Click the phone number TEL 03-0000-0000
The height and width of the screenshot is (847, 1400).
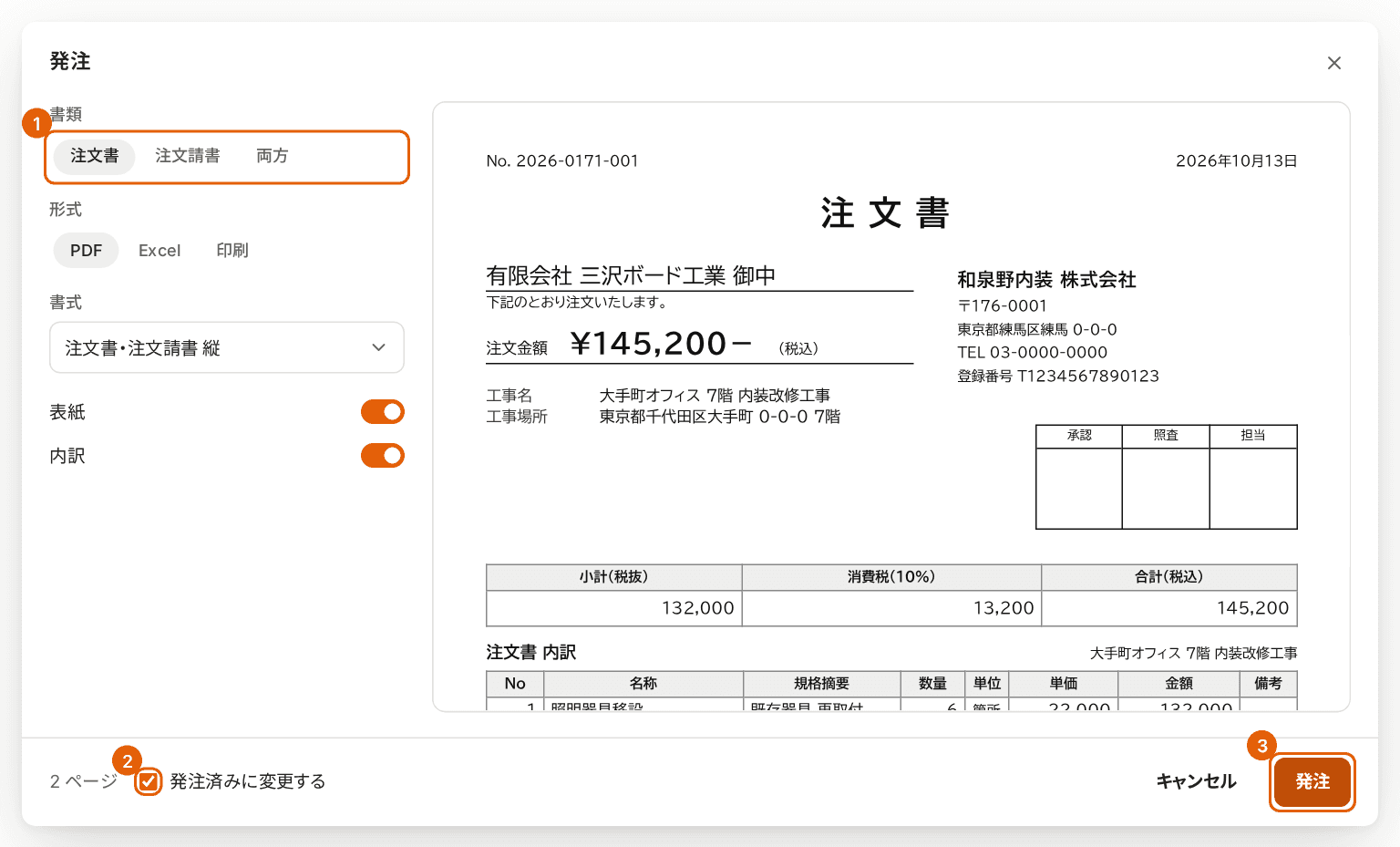pyautogui.click(x=1033, y=353)
